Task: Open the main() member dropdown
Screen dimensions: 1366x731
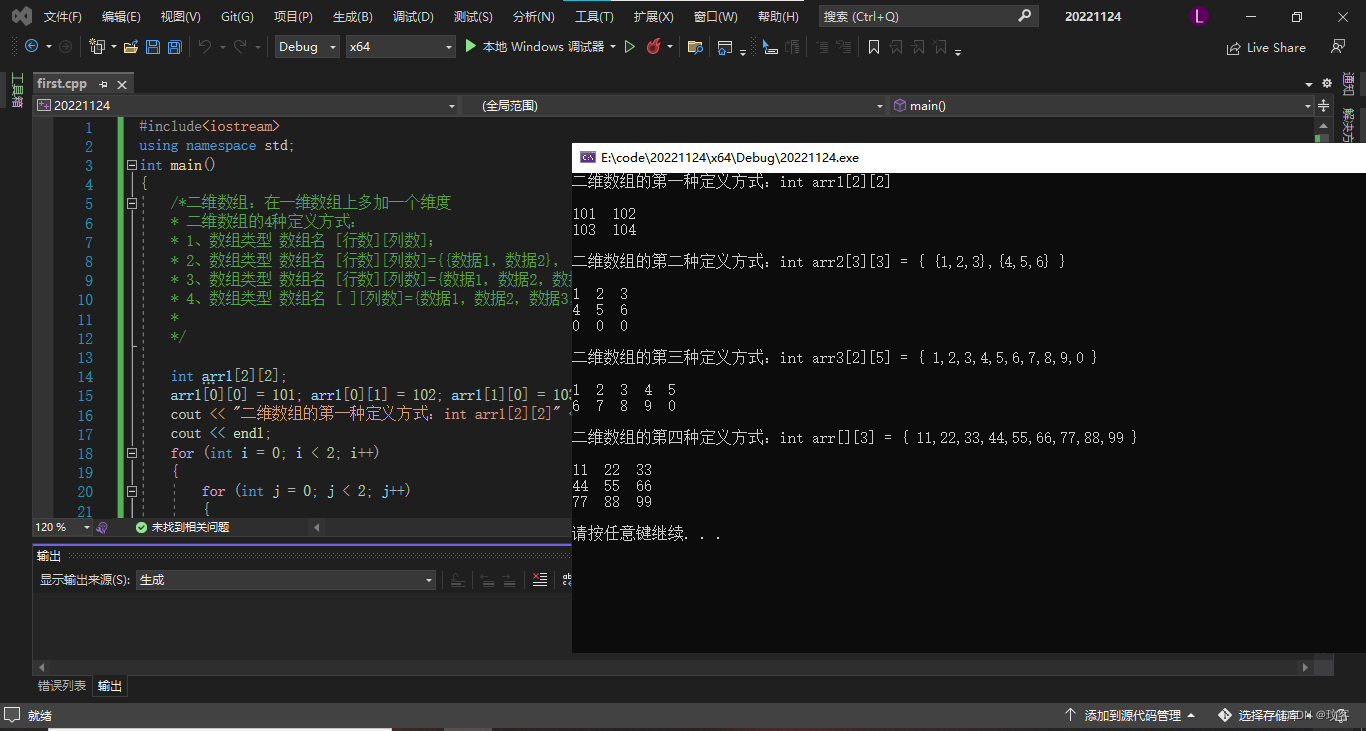Action: tap(1102, 105)
